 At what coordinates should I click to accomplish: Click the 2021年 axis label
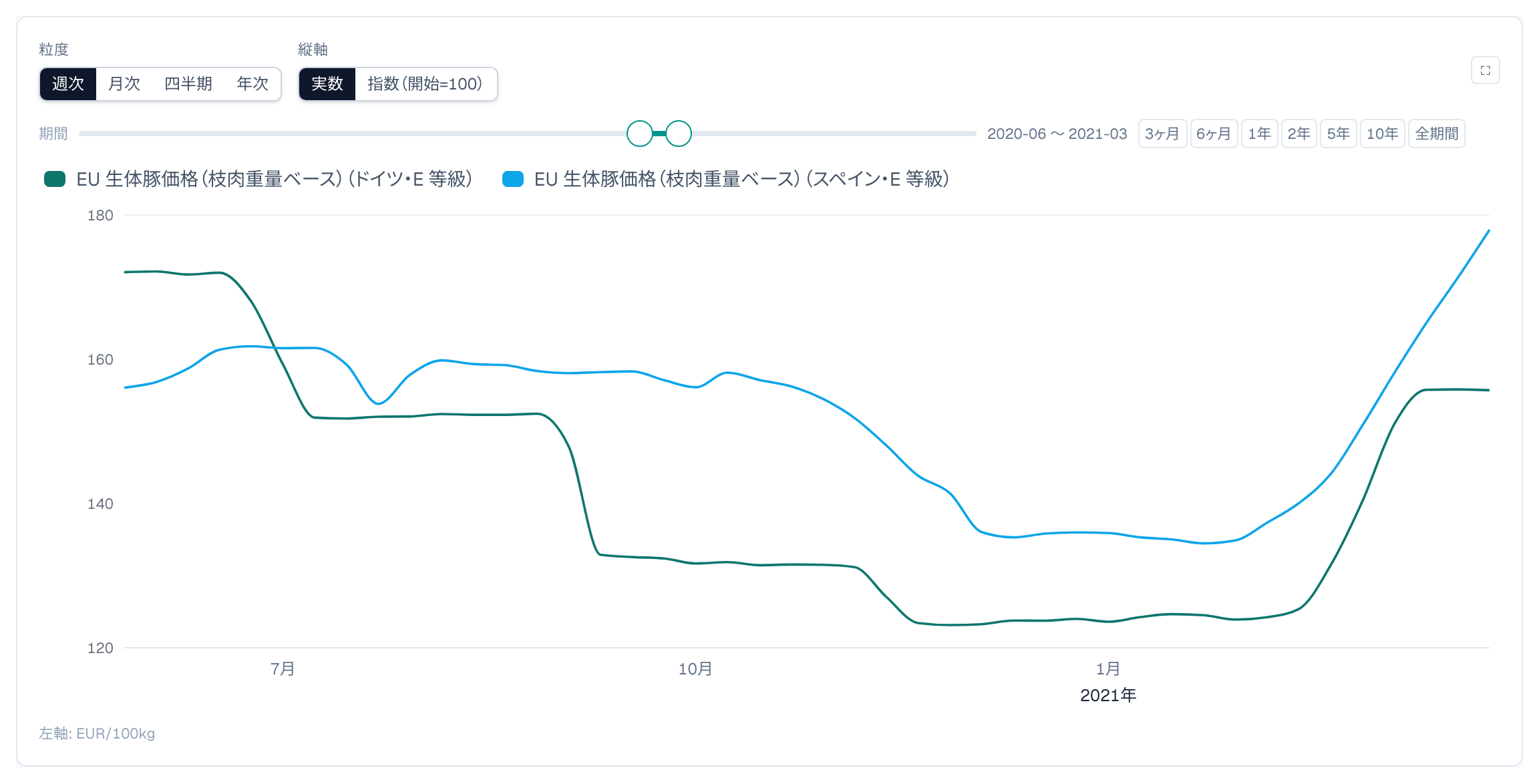tap(1108, 695)
